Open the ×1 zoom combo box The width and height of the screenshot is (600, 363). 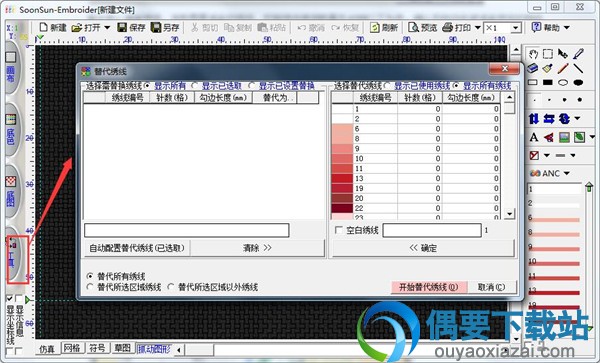(515, 28)
